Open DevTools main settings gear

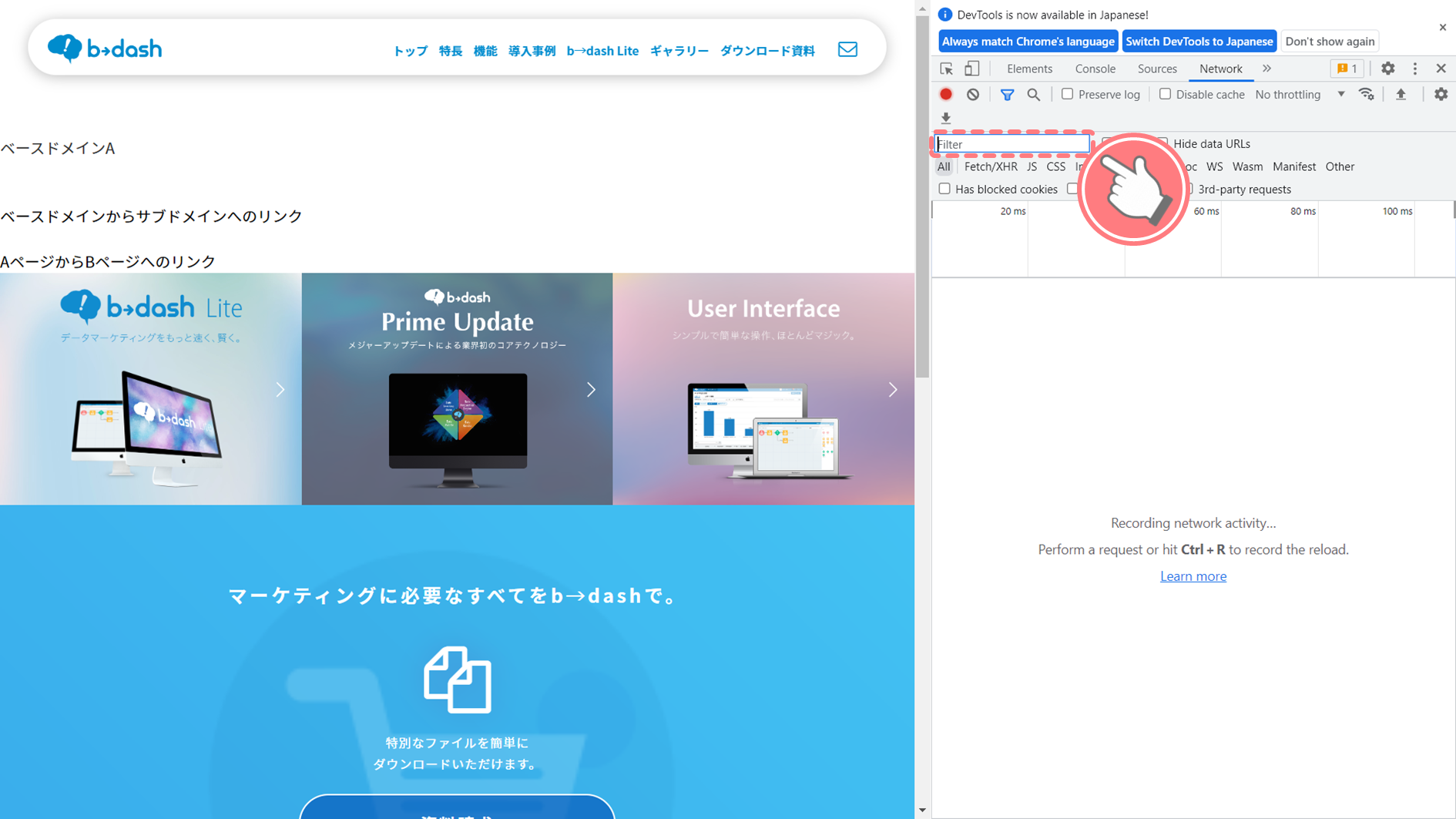(1387, 69)
